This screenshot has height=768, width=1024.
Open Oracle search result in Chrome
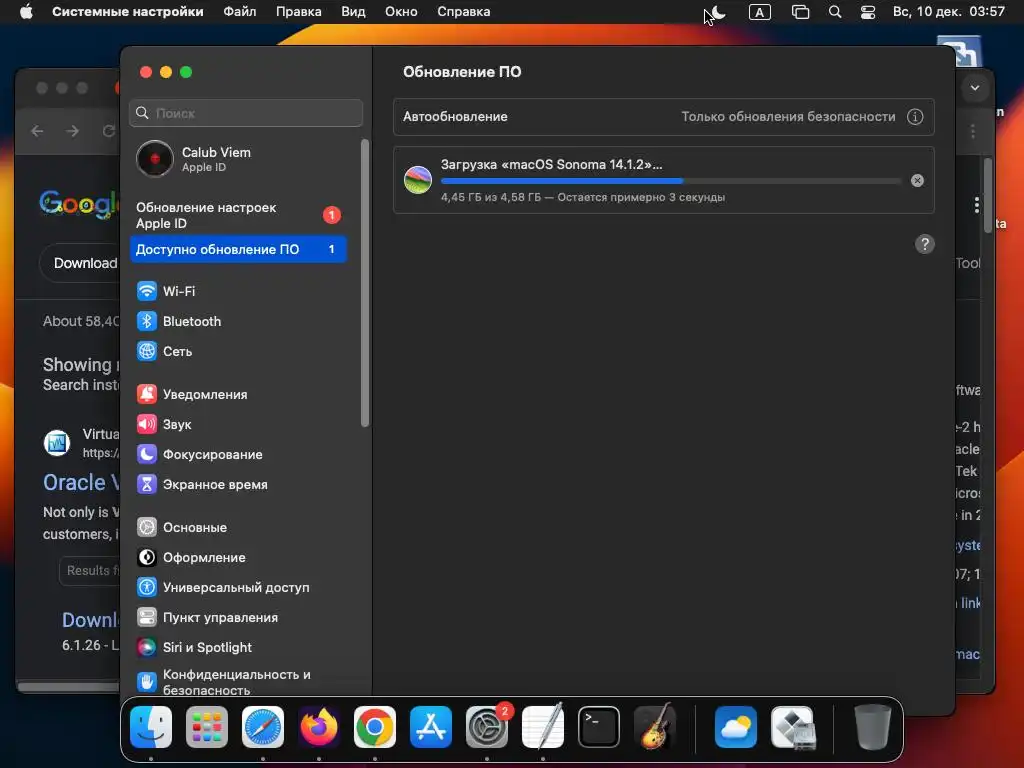(82, 482)
